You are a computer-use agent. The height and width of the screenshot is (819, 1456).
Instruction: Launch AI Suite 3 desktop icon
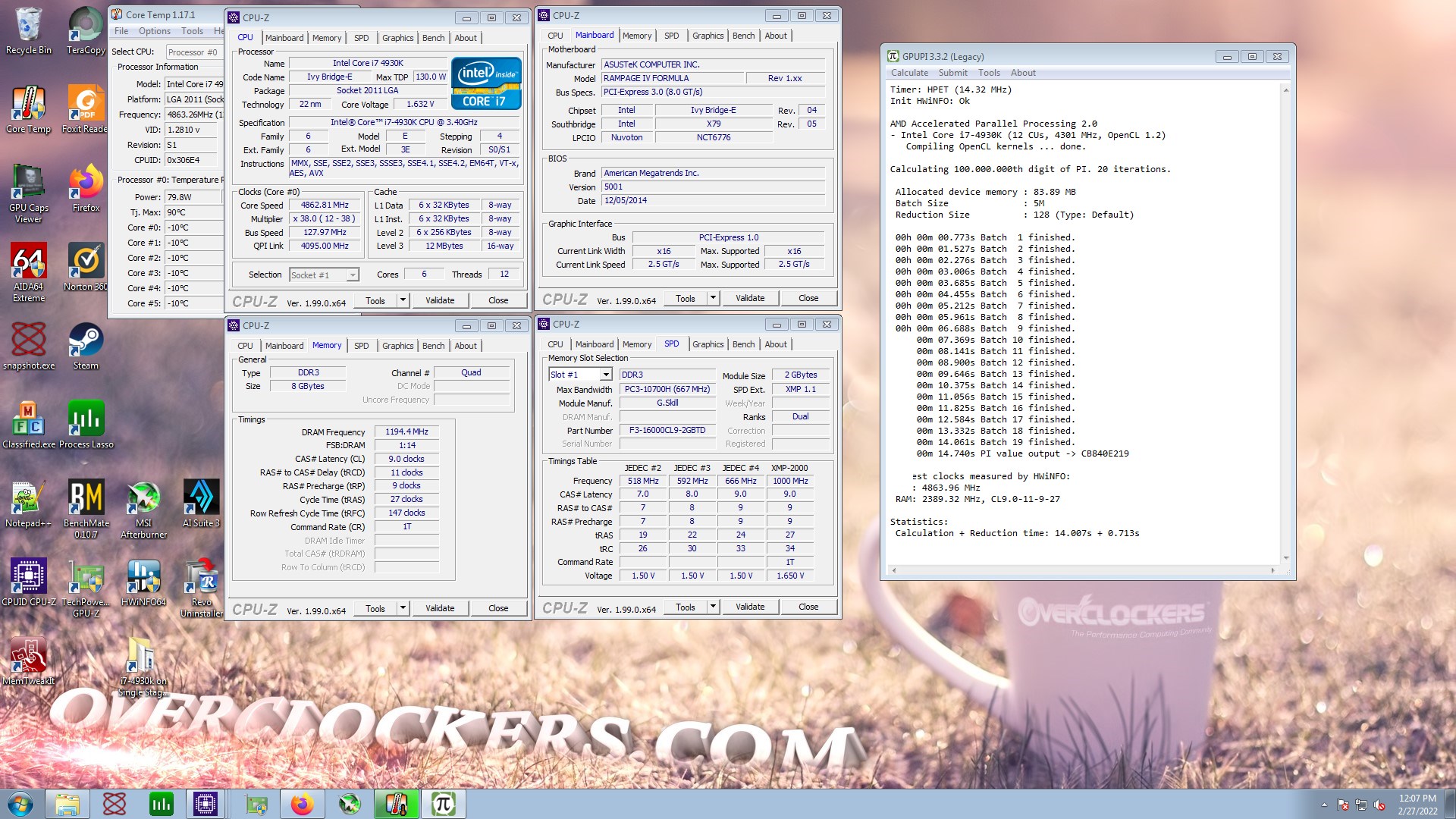(x=201, y=504)
